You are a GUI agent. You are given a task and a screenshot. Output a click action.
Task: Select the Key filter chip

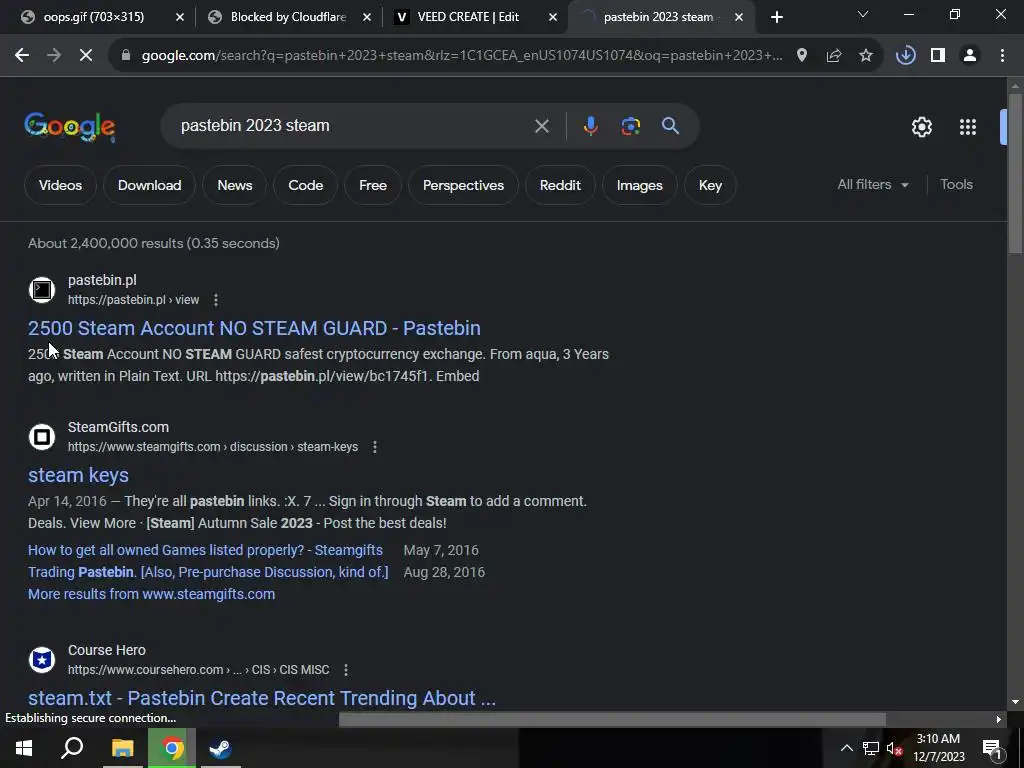pos(710,185)
